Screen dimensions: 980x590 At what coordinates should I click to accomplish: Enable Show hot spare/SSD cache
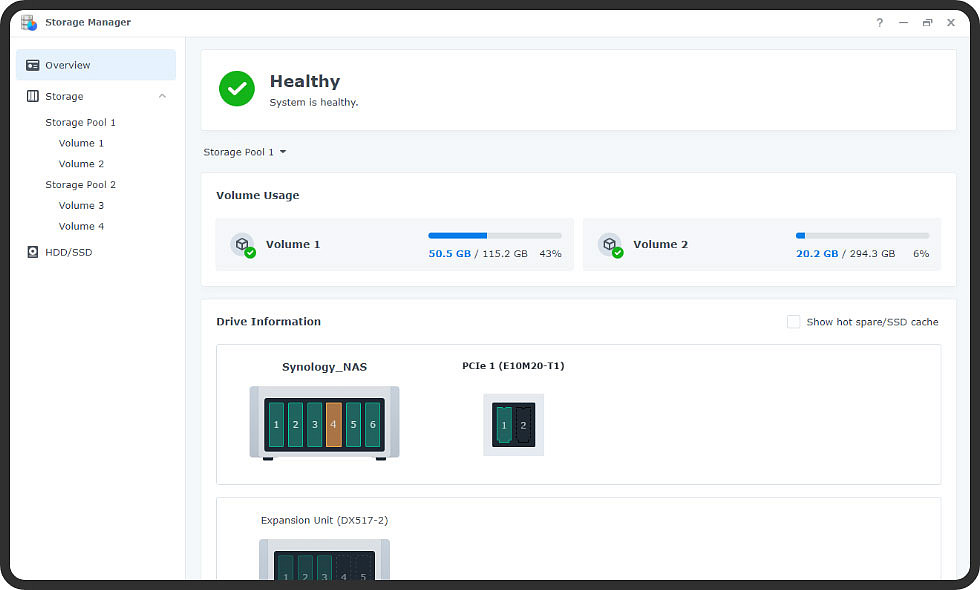tap(794, 322)
